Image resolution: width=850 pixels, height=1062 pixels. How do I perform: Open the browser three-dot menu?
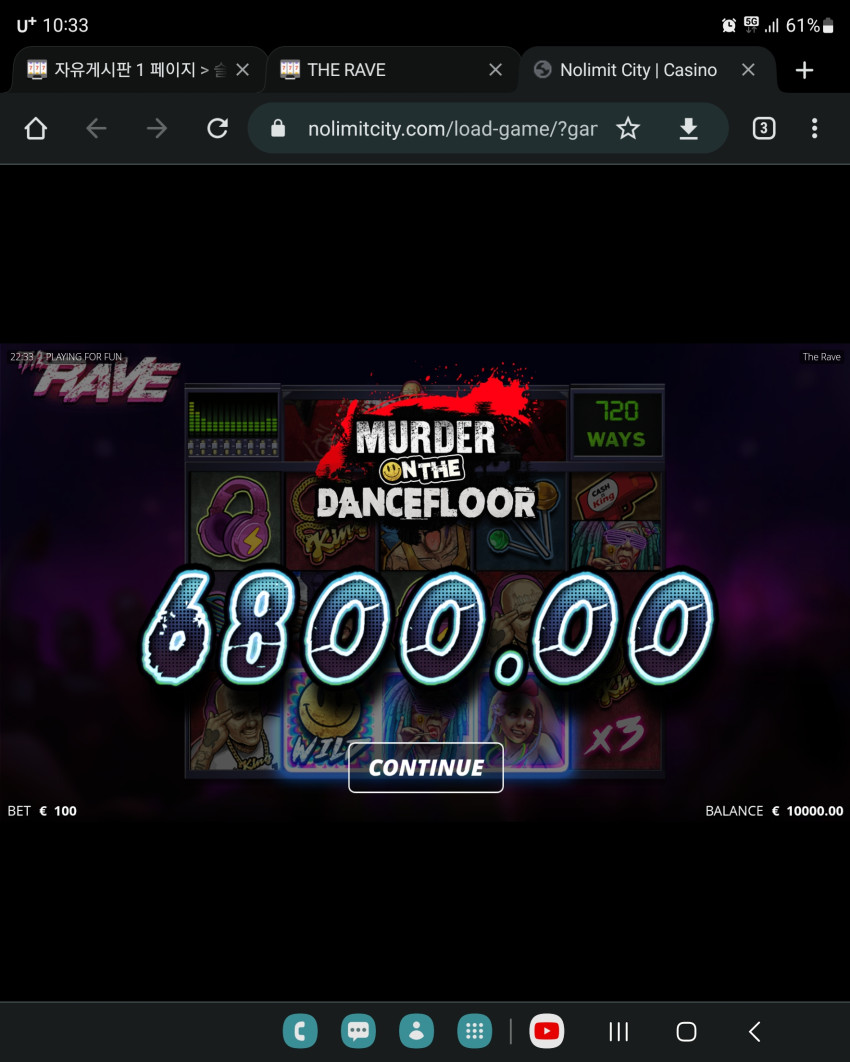(815, 128)
